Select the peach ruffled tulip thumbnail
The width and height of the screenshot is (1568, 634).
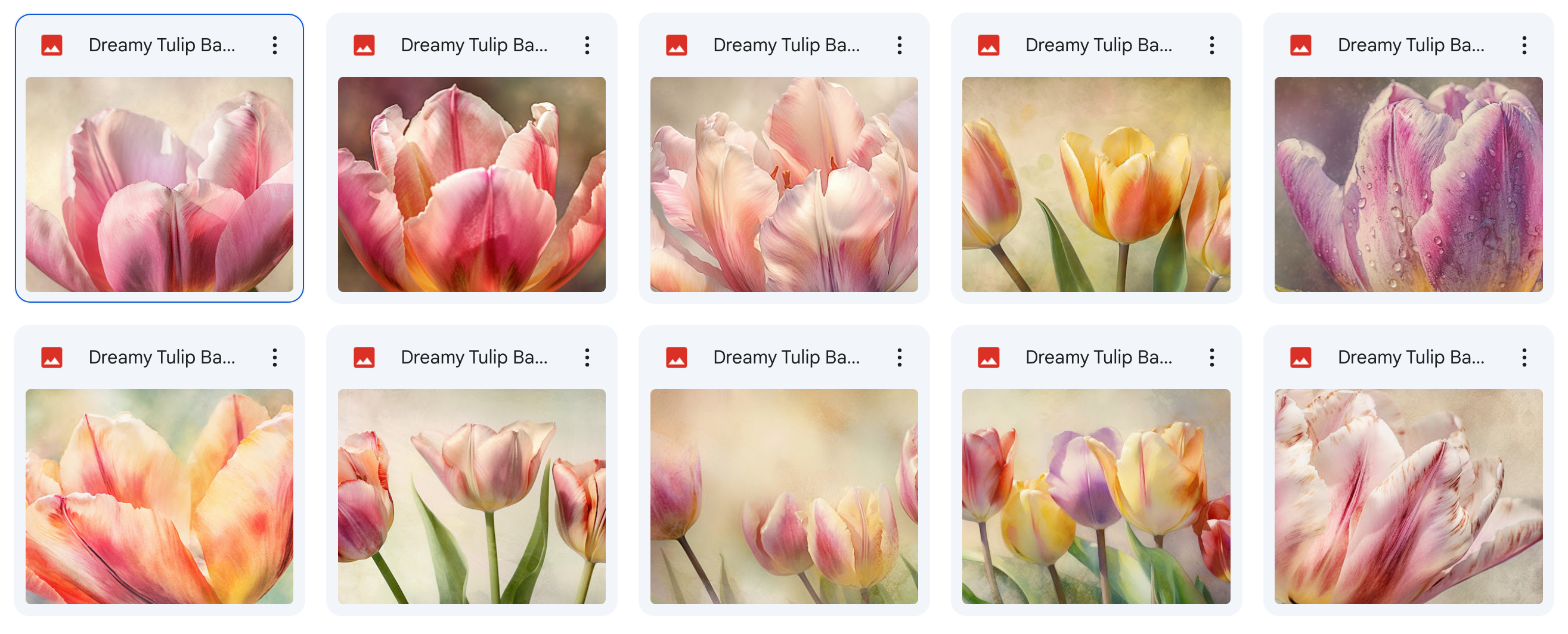(x=784, y=184)
